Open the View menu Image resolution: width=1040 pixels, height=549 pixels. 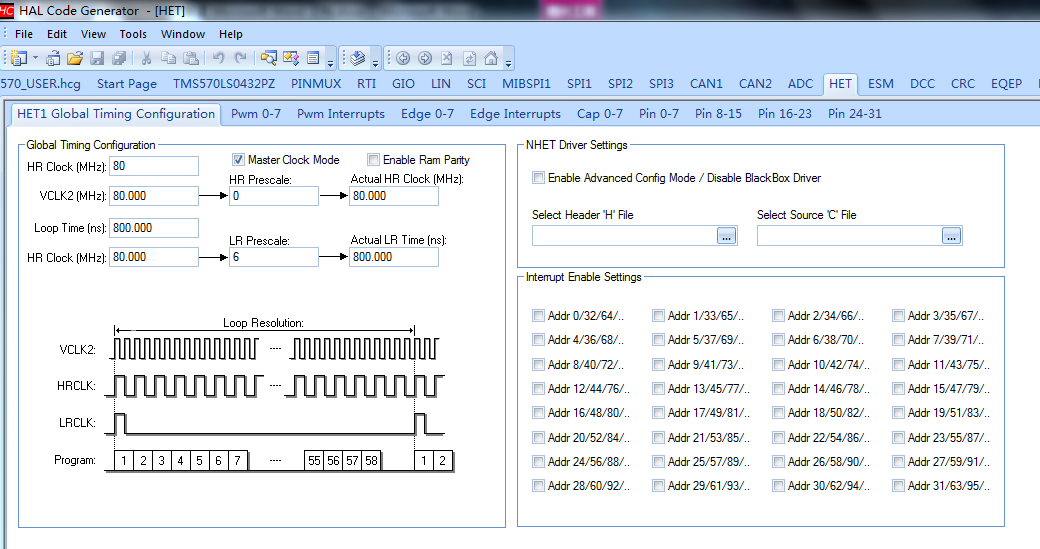click(93, 34)
